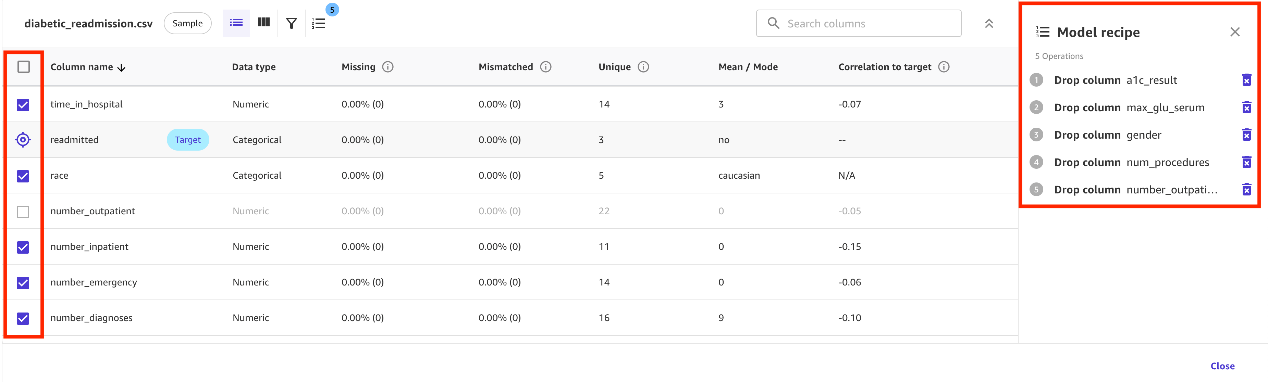Delete the Drop column number_outpatient step
The height and width of the screenshot is (382, 1268).
pyautogui.click(x=1246, y=189)
